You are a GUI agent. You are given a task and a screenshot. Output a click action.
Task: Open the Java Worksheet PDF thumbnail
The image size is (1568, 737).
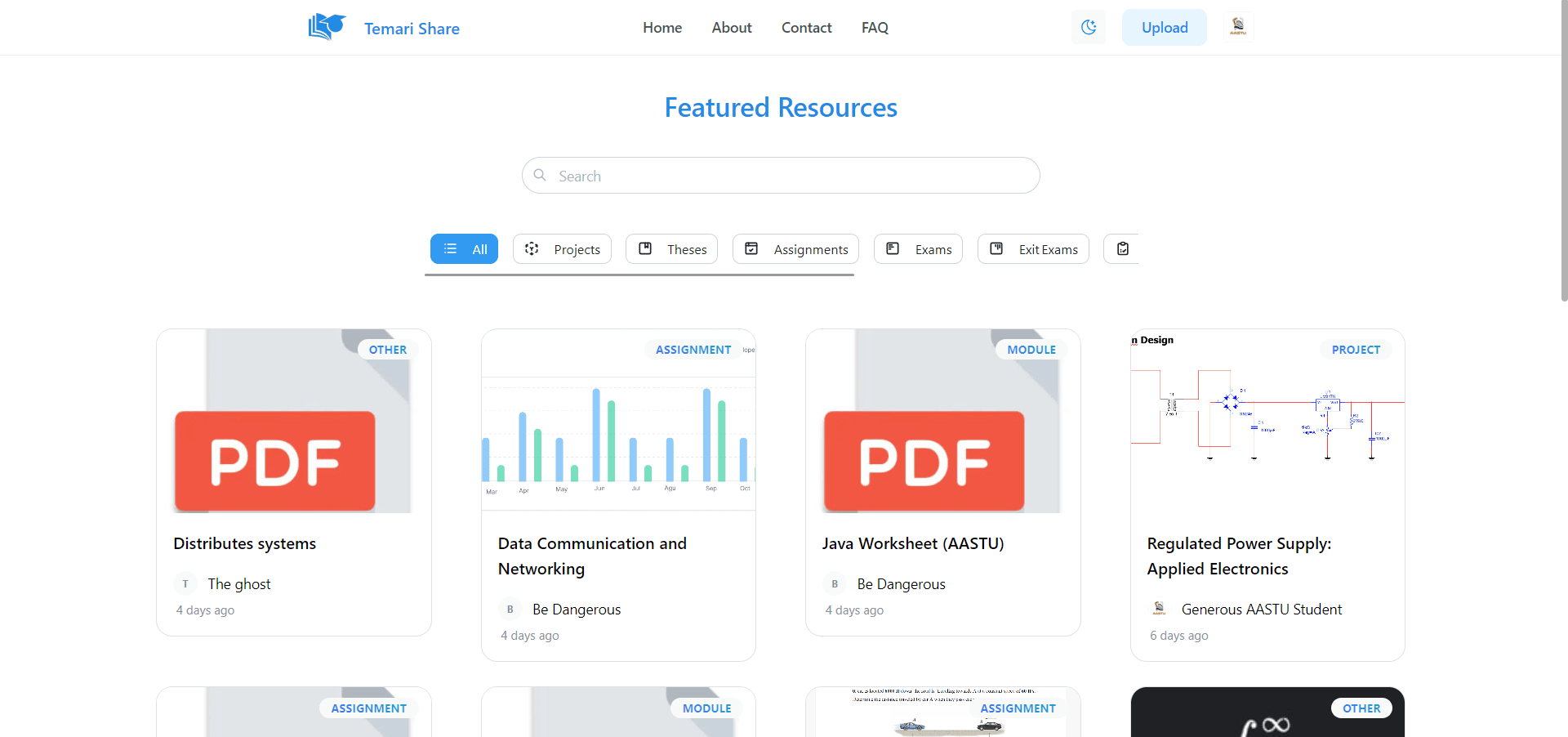tap(943, 421)
